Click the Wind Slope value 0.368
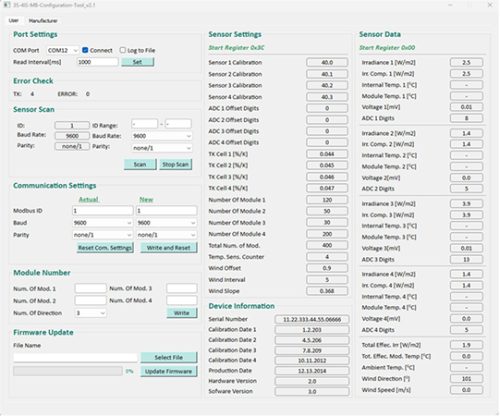500x416 pixels. (x=327, y=291)
